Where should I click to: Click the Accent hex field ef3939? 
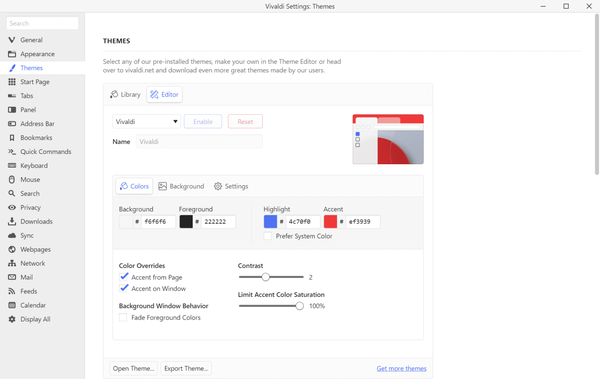pyautogui.click(x=363, y=222)
